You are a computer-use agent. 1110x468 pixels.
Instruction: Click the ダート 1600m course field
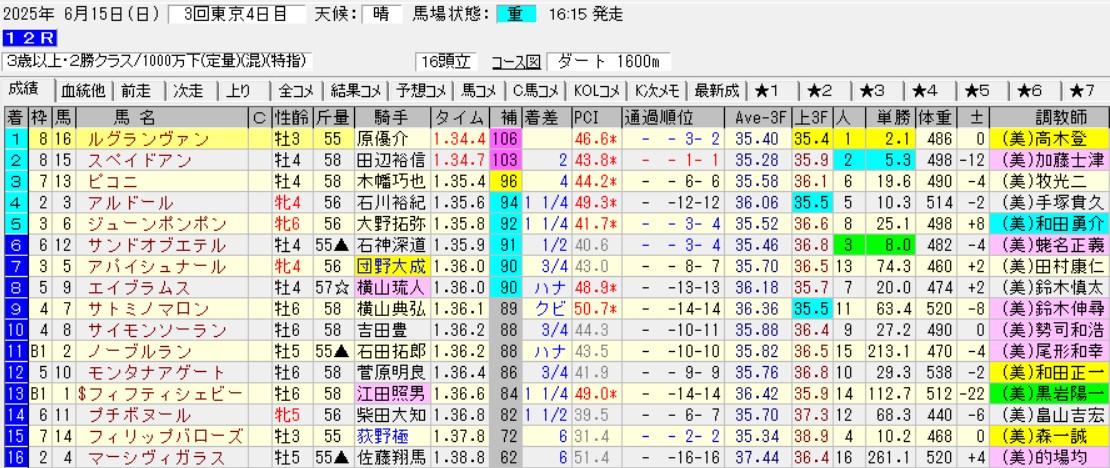pyautogui.click(x=615, y=59)
